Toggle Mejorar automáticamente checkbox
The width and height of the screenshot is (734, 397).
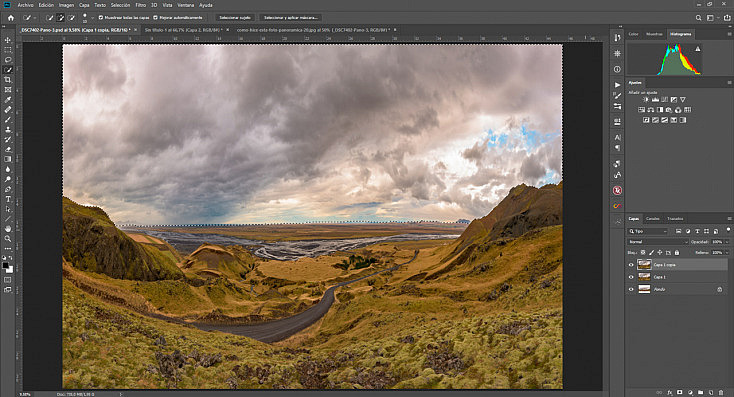(x=155, y=18)
